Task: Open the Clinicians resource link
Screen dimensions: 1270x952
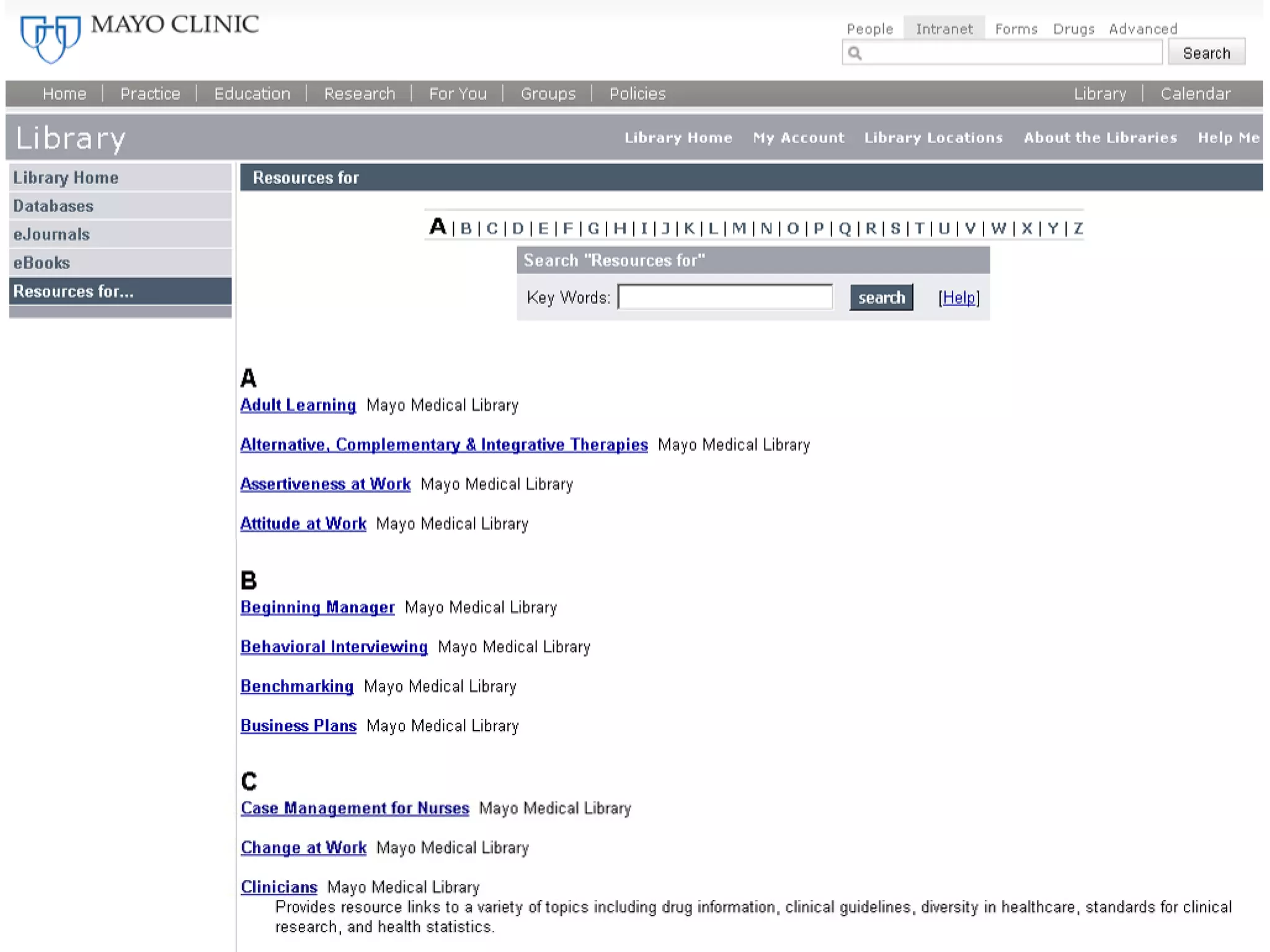Action: (x=279, y=888)
